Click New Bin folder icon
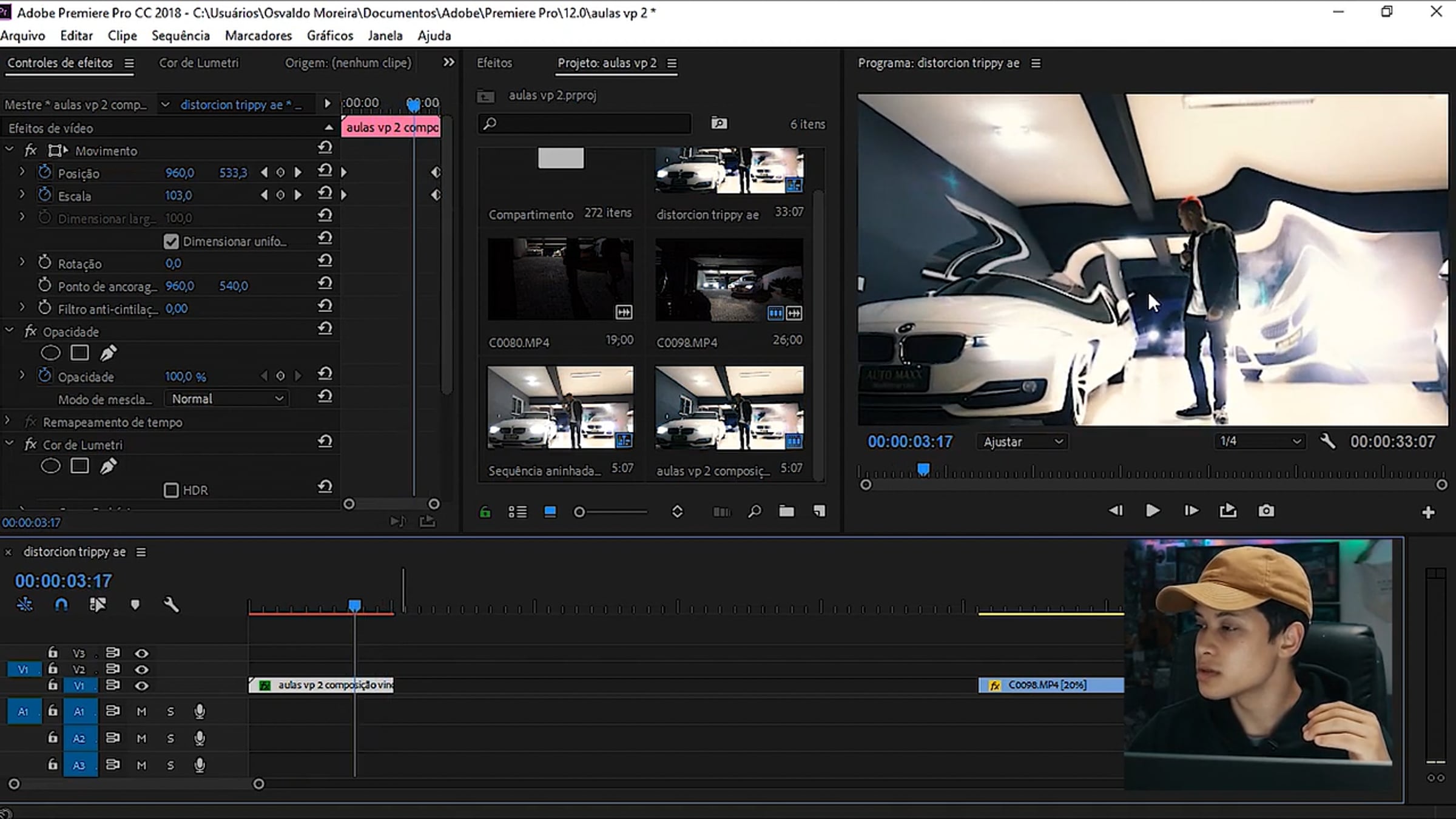1456x819 pixels. (786, 511)
